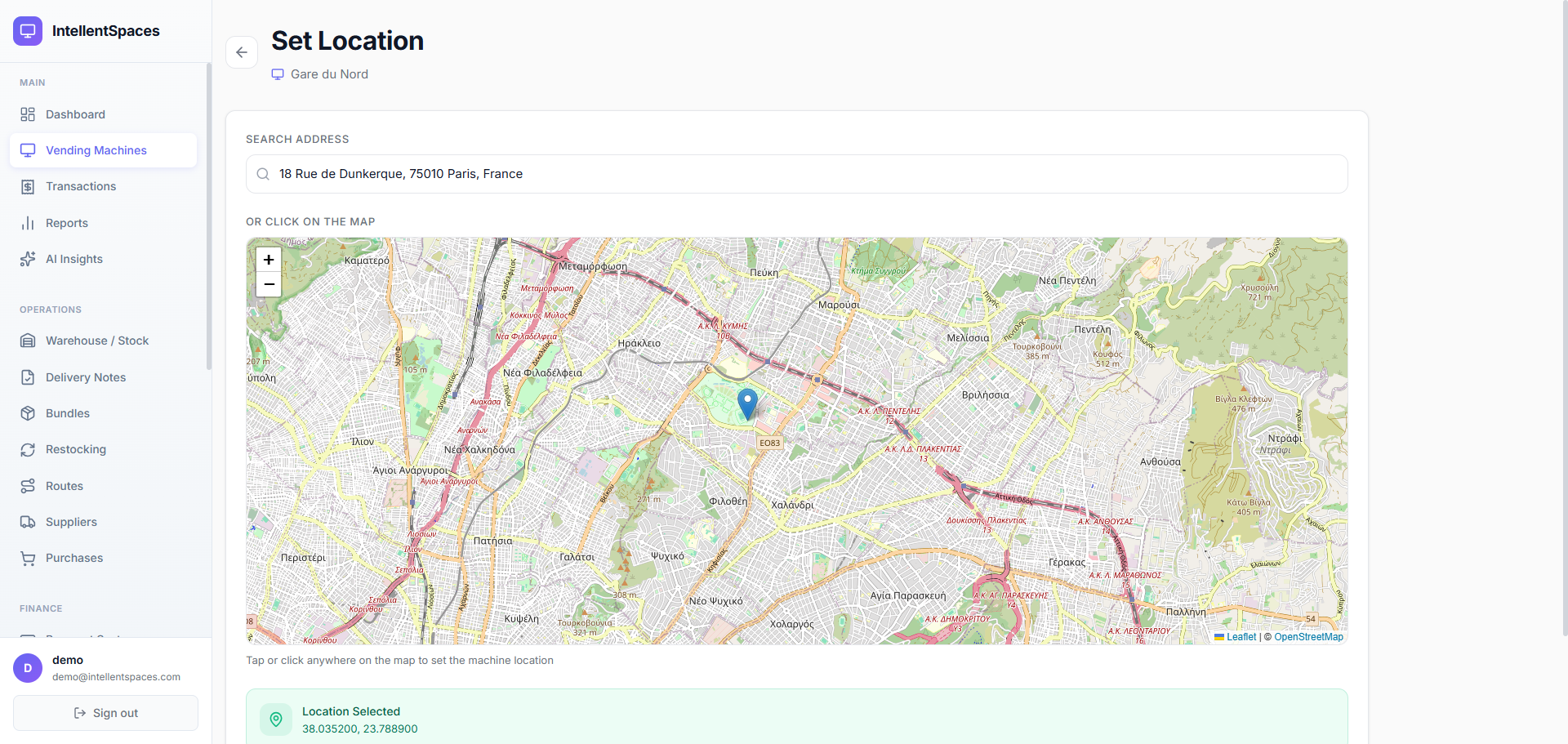Zoom out on the map

coord(269,284)
